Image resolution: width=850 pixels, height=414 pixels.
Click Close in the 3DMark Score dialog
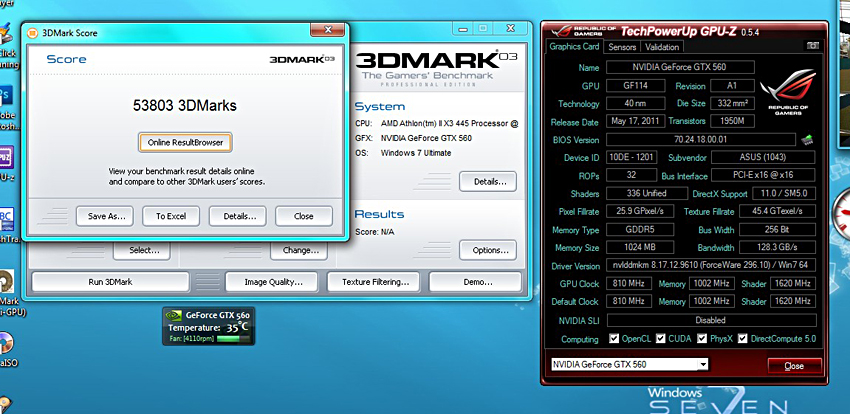(304, 216)
